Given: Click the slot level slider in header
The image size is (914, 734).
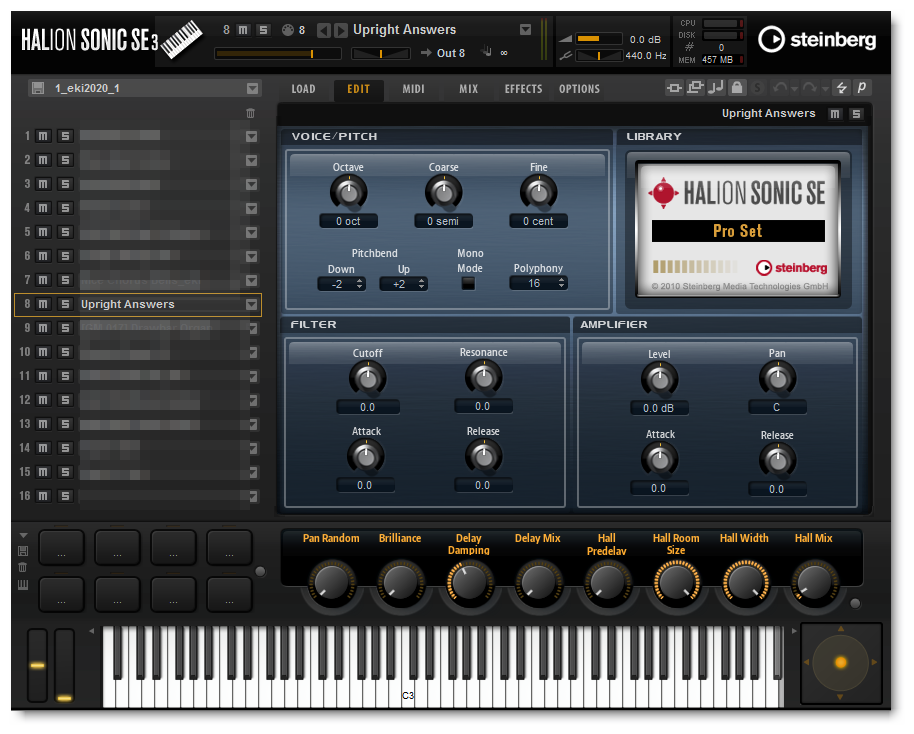Looking at the screenshot, I should click(278, 54).
